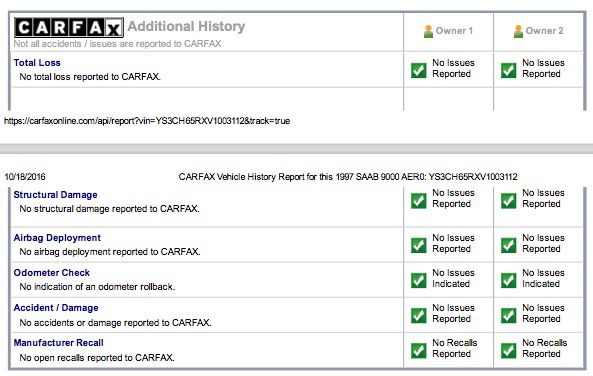Open the Accident / Damage link
The image size is (593, 376).
[56, 308]
